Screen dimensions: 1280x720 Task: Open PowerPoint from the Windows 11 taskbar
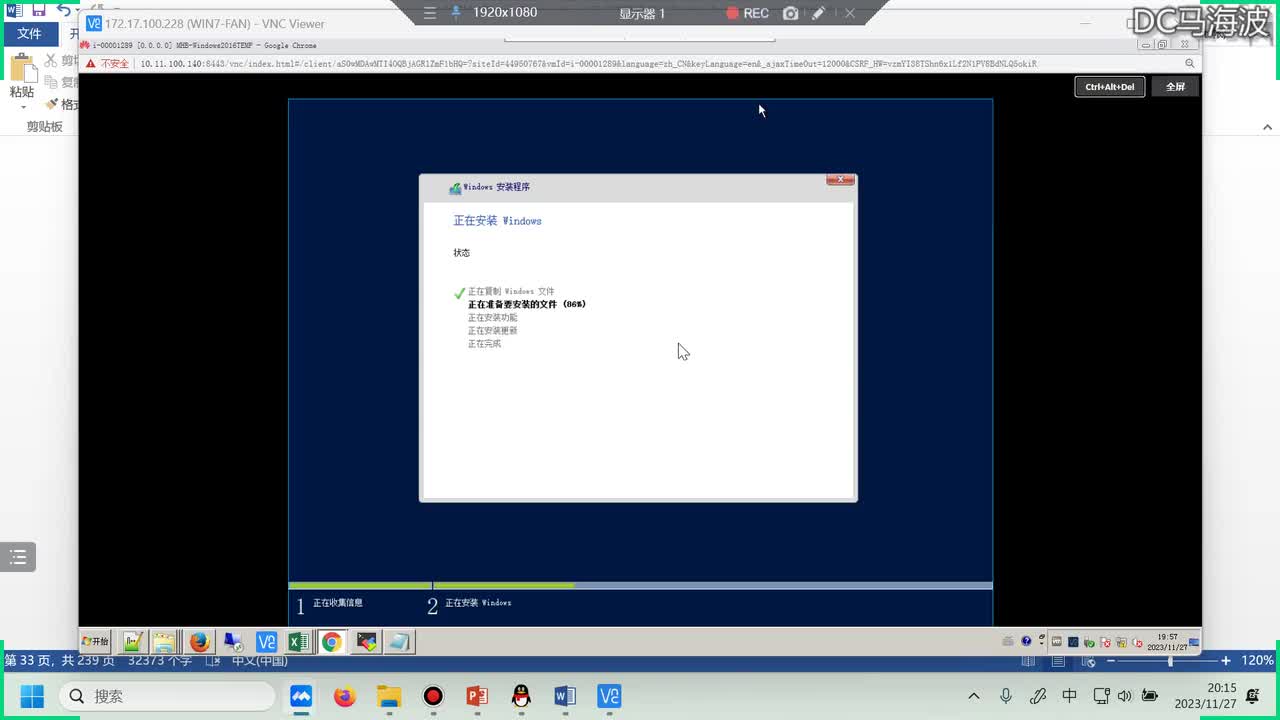[x=477, y=696]
